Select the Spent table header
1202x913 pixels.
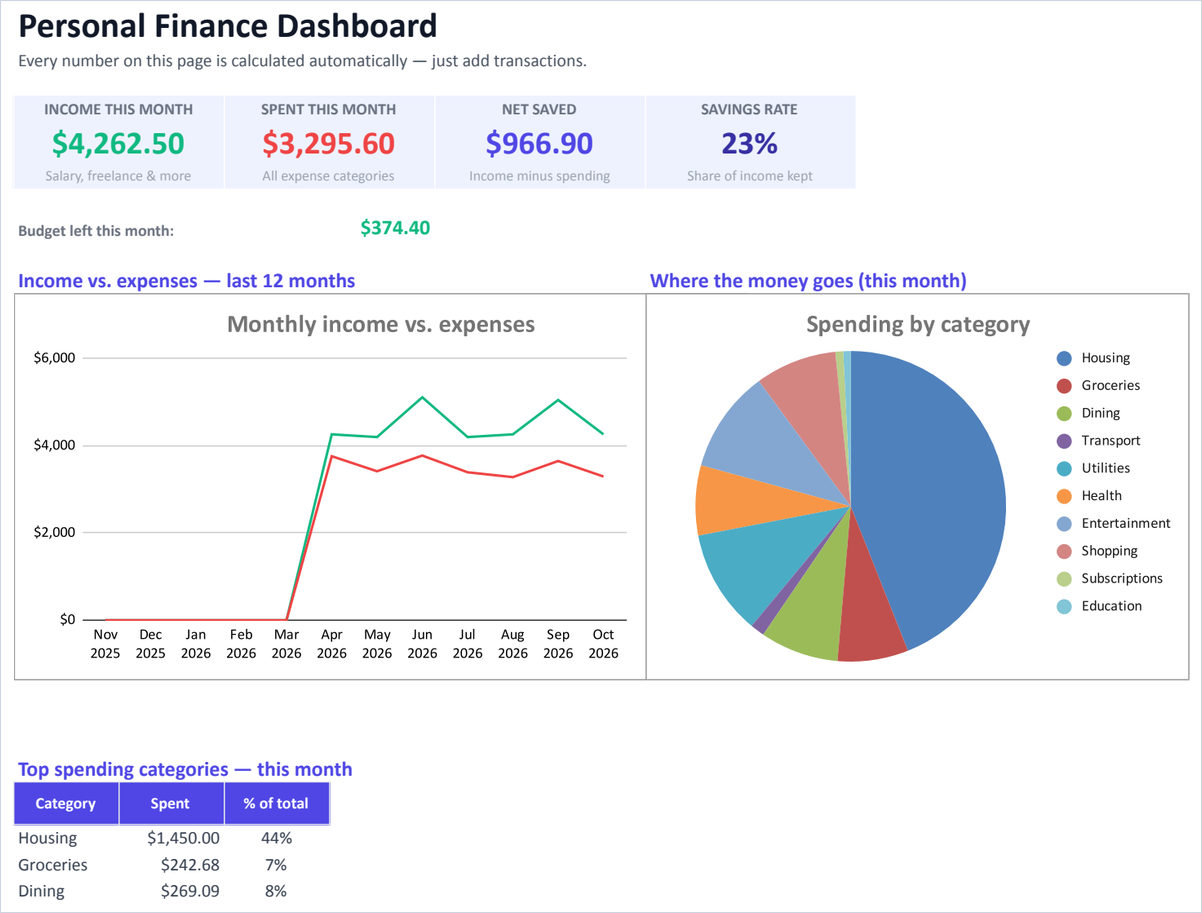point(170,803)
